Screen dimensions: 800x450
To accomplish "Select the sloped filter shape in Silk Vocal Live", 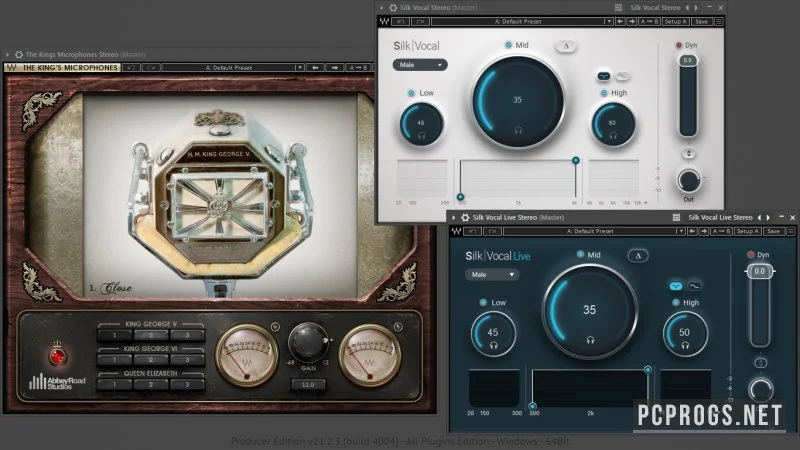I will coord(694,286).
